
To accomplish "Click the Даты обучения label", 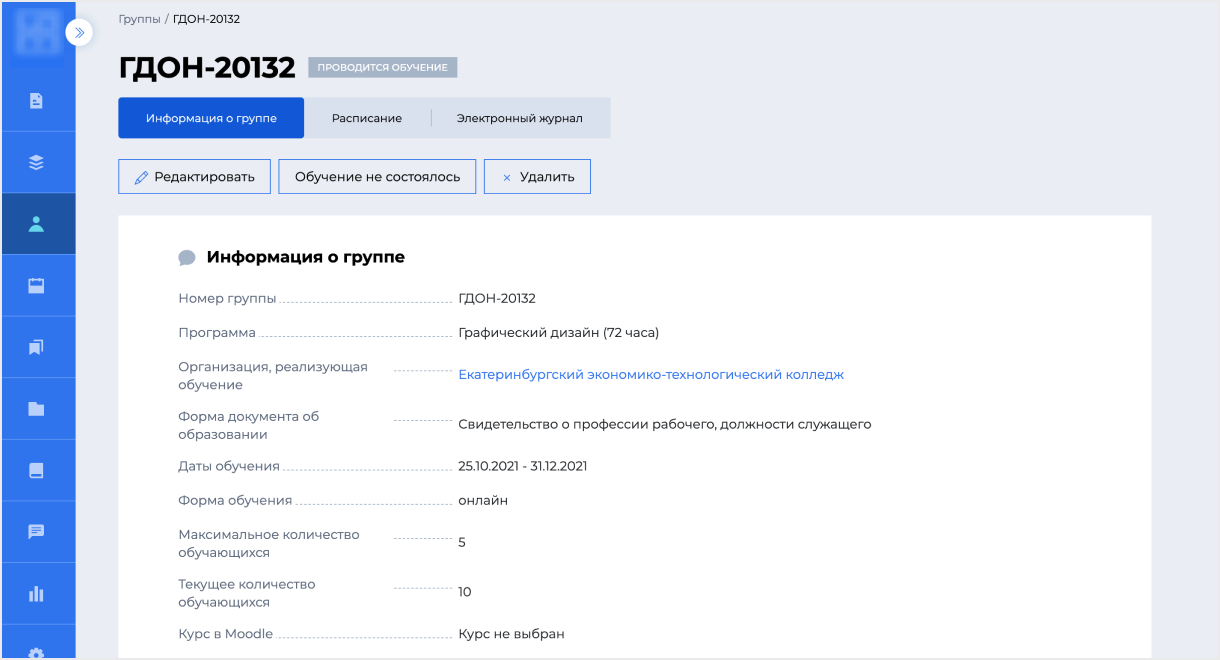I will click(x=229, y=466).
